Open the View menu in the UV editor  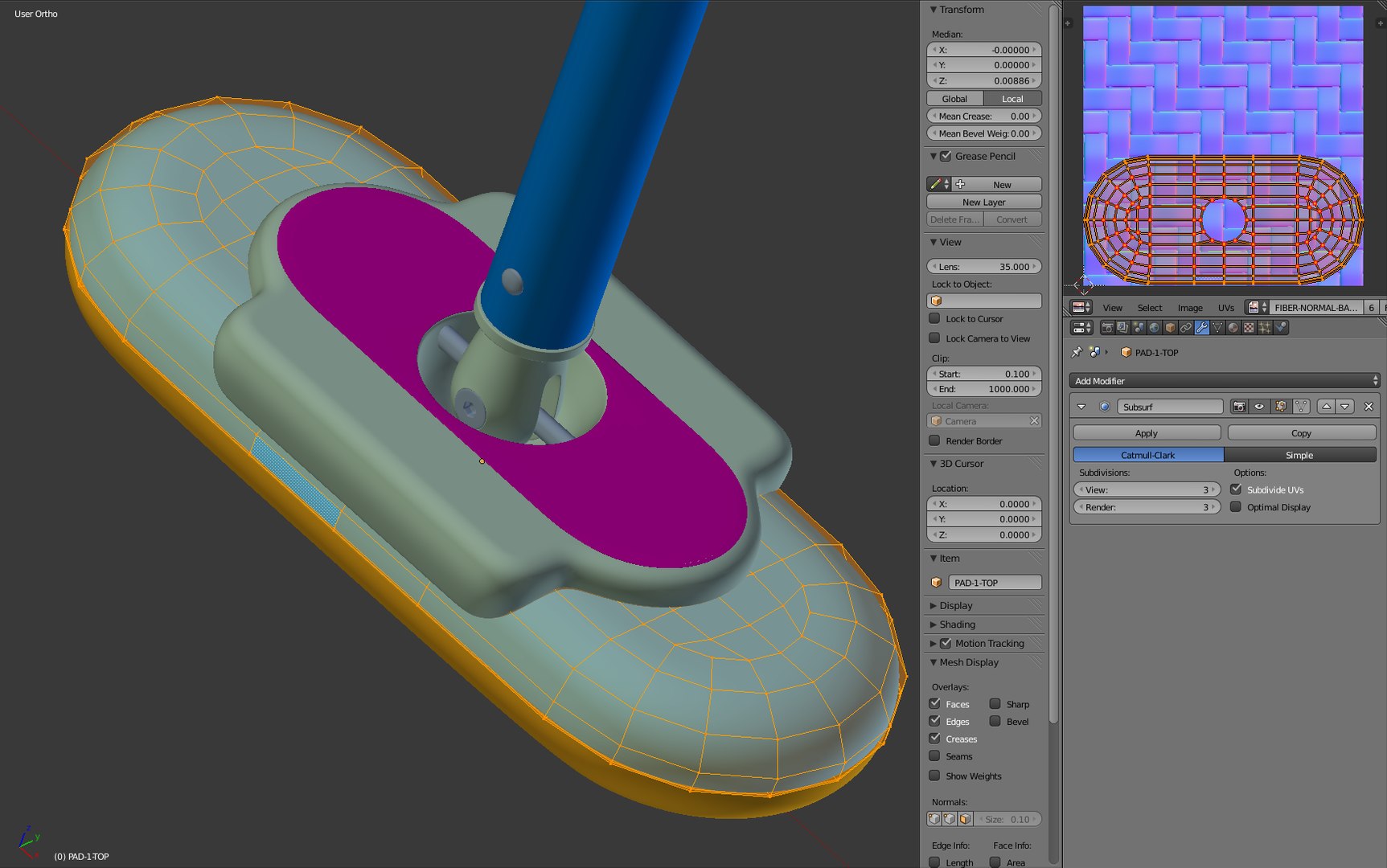point(1113,308)
